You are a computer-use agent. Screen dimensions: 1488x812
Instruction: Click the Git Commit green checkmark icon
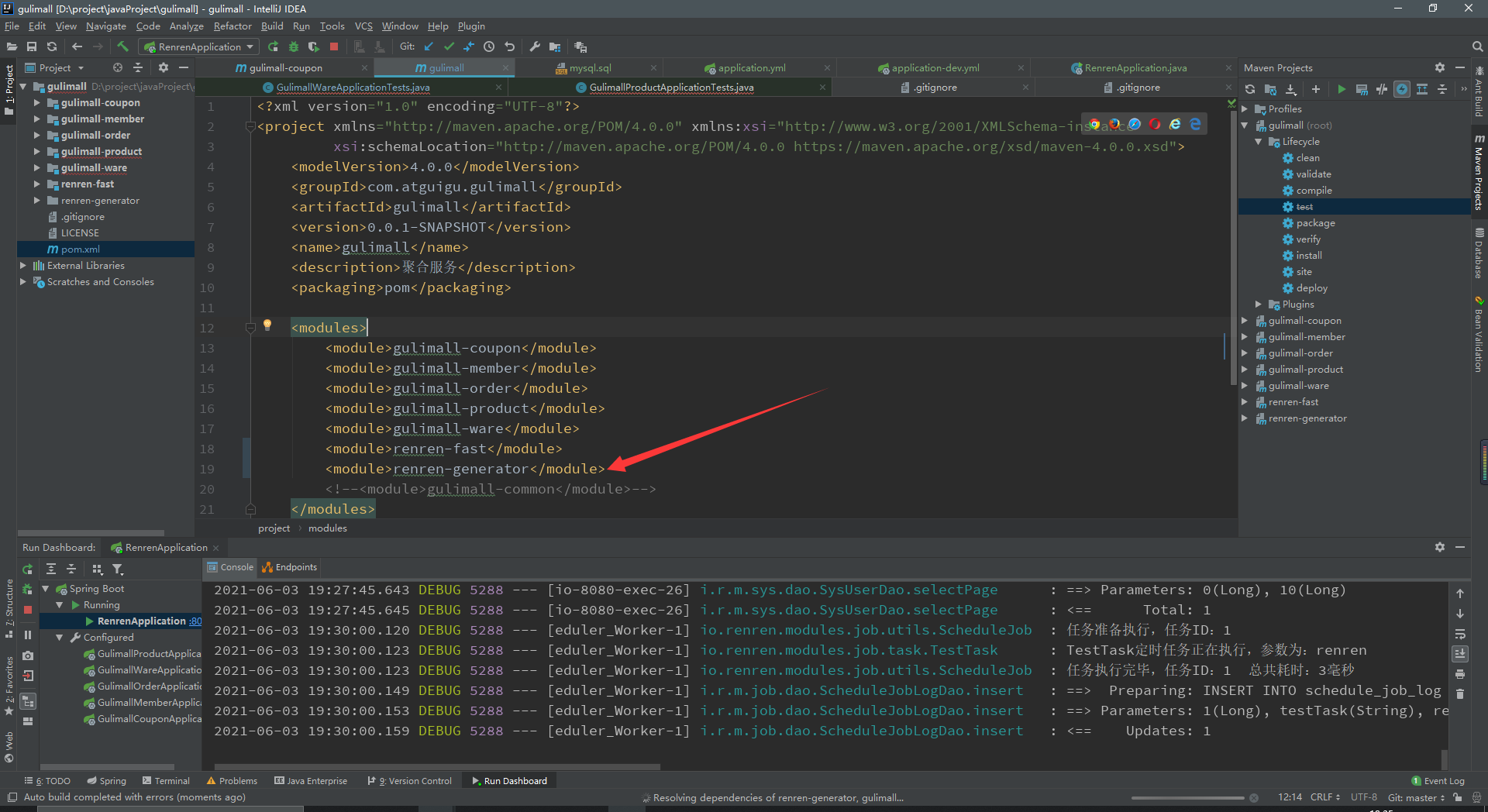[449, 46]
